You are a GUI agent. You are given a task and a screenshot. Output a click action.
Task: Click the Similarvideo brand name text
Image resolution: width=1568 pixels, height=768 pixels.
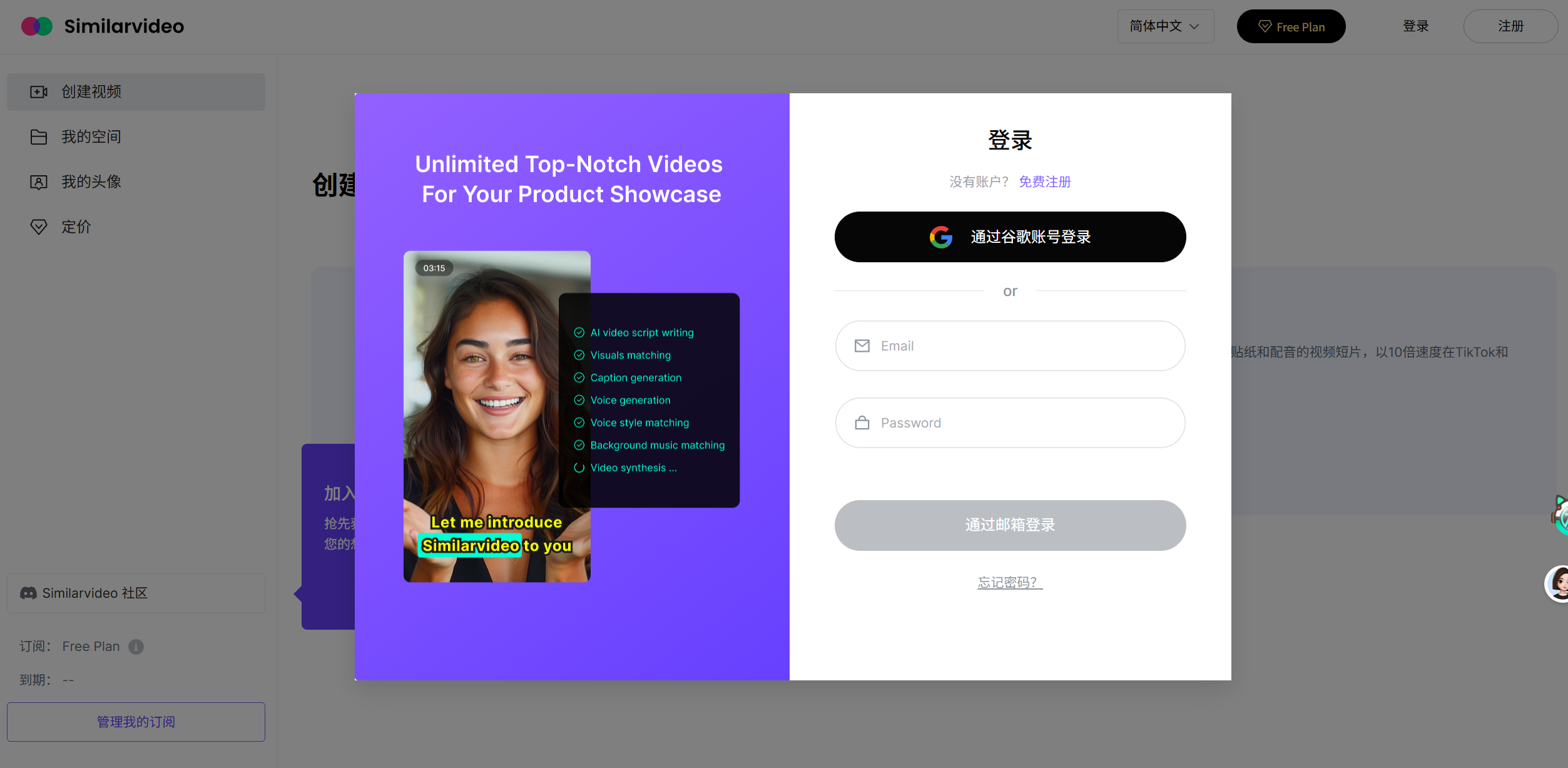[124, 26]
